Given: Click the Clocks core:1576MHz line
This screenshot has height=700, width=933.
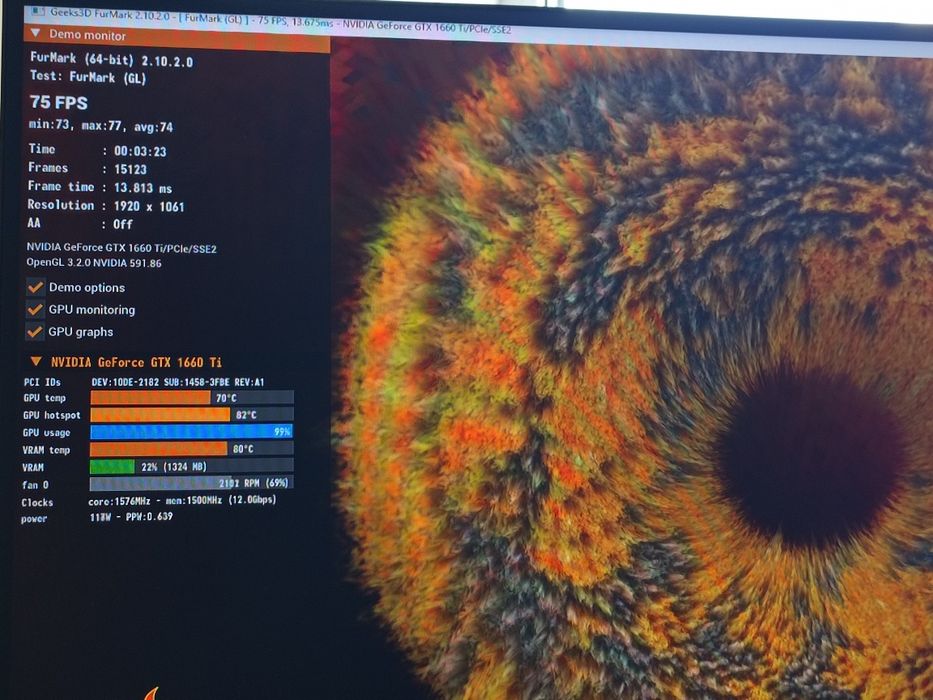Looking at the screenshot, I should coord(182,501).
